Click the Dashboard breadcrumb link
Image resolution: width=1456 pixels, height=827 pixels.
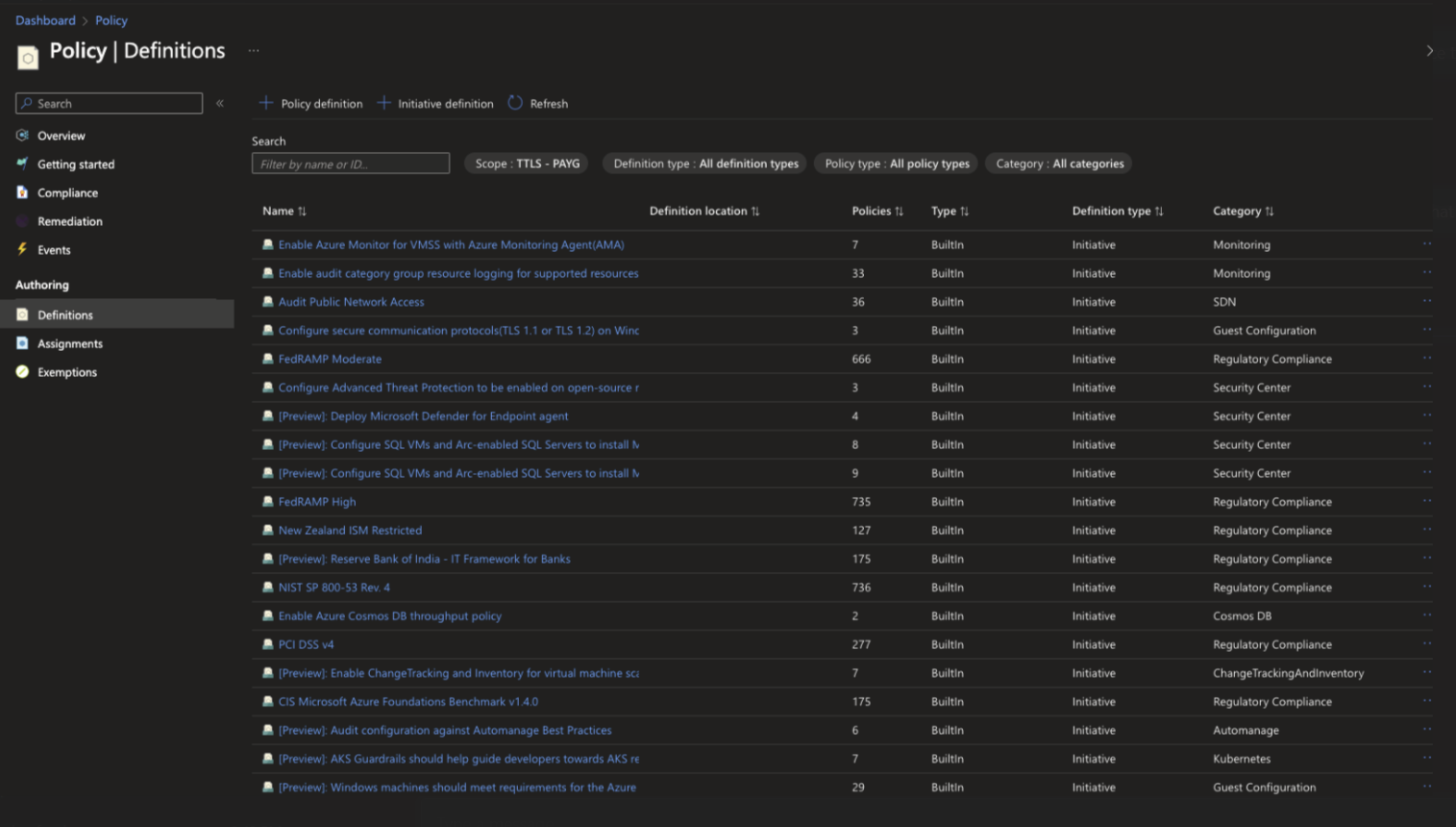(x=45, y=20)
